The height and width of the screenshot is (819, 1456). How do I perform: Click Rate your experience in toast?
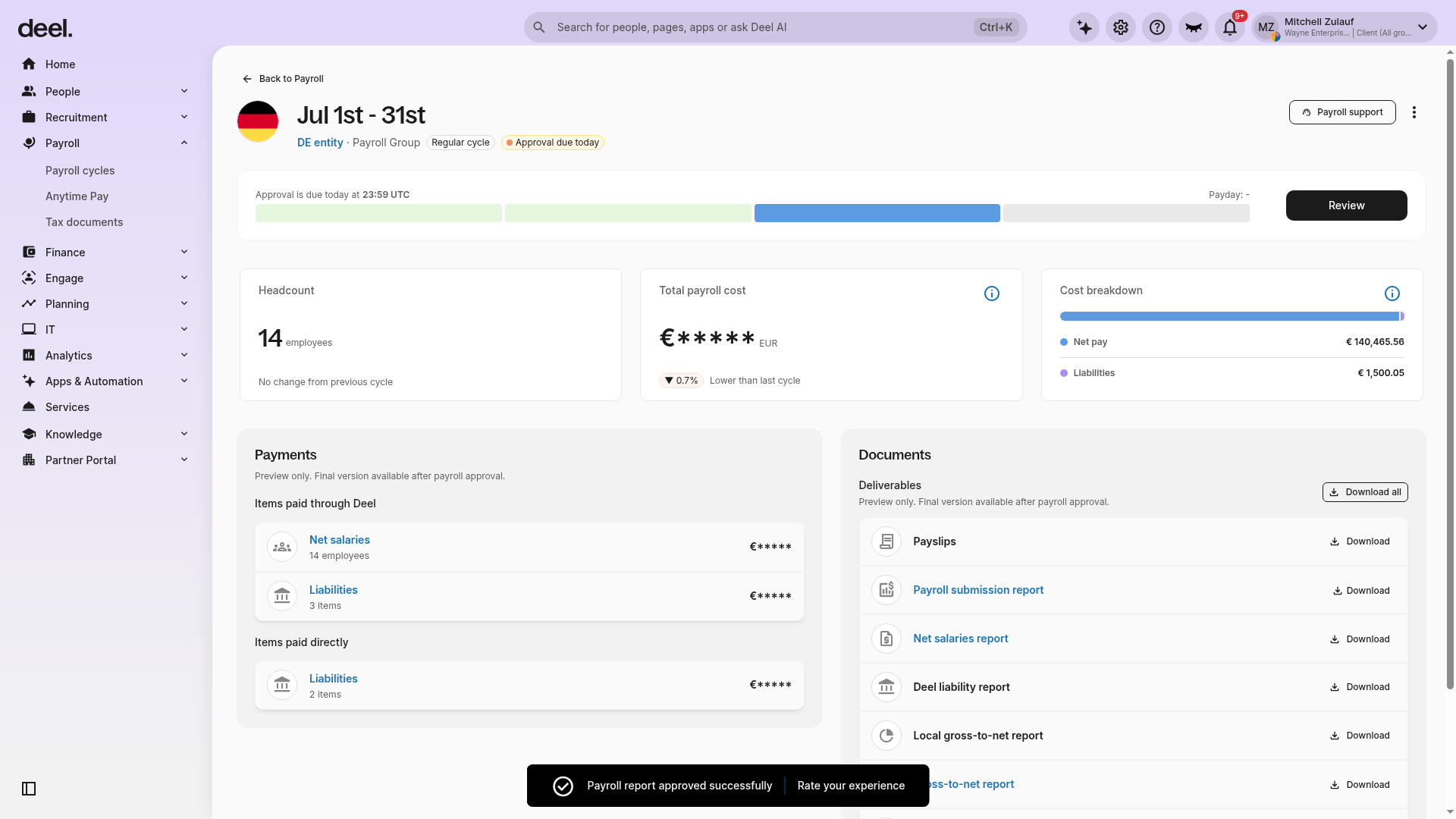point(851,786)
